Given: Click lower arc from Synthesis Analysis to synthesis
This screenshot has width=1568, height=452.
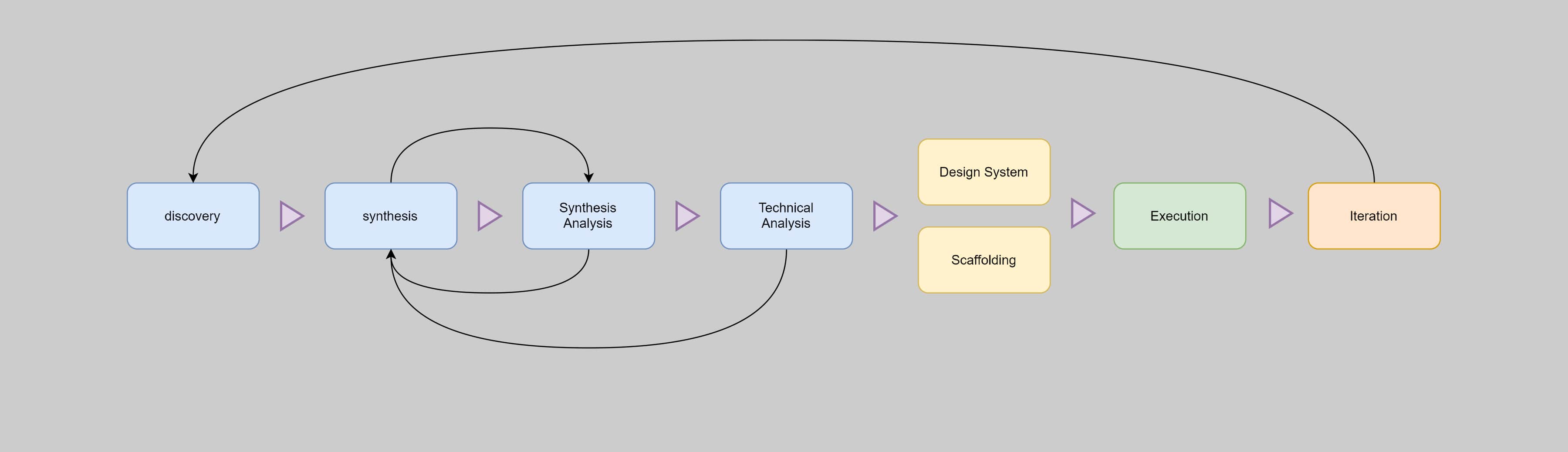Looking at the screenshot, I should pyautogui.click(x=490, y=293).
